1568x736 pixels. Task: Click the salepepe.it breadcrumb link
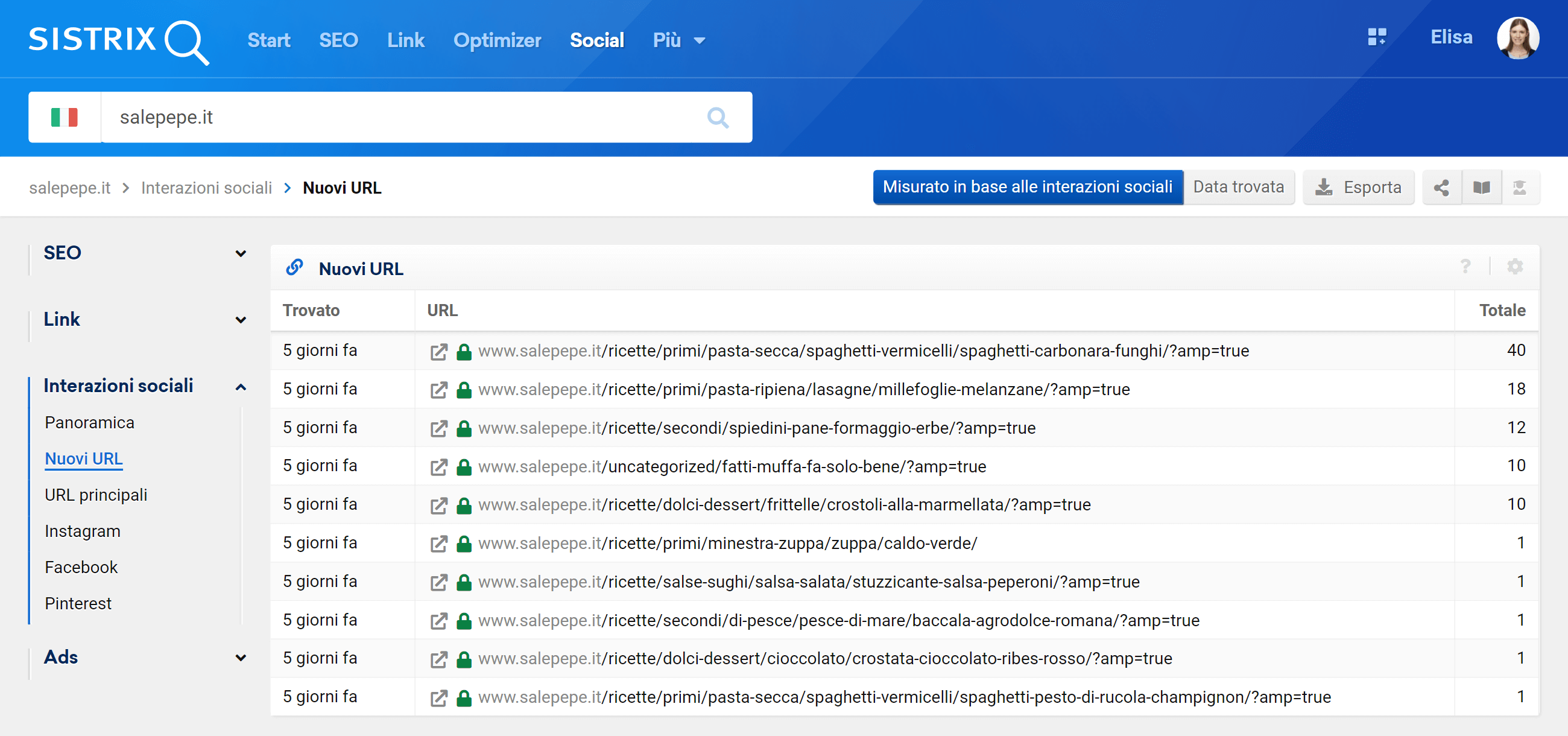pos(69,188)
